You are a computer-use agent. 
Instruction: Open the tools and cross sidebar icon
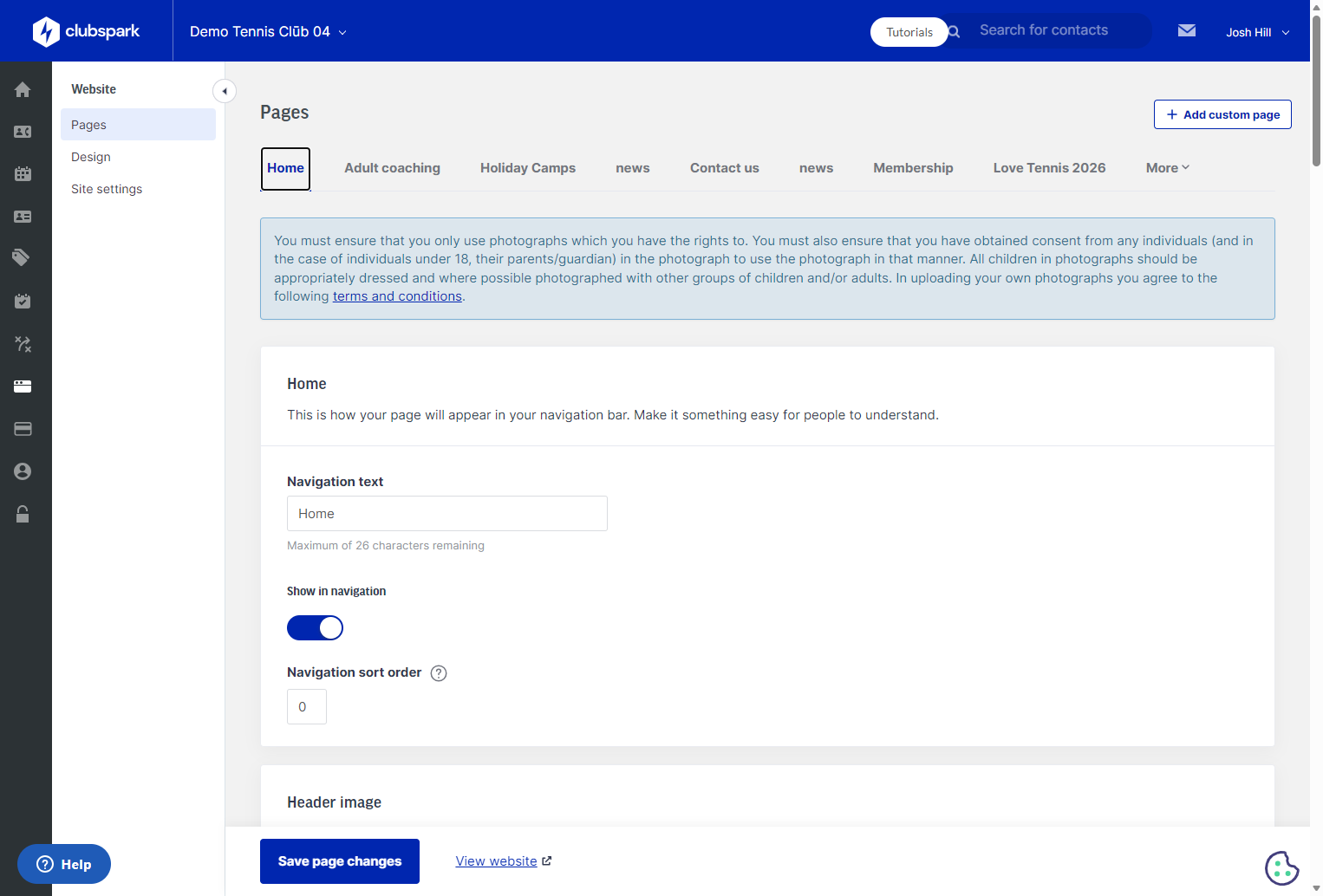(x=23, y=344)
